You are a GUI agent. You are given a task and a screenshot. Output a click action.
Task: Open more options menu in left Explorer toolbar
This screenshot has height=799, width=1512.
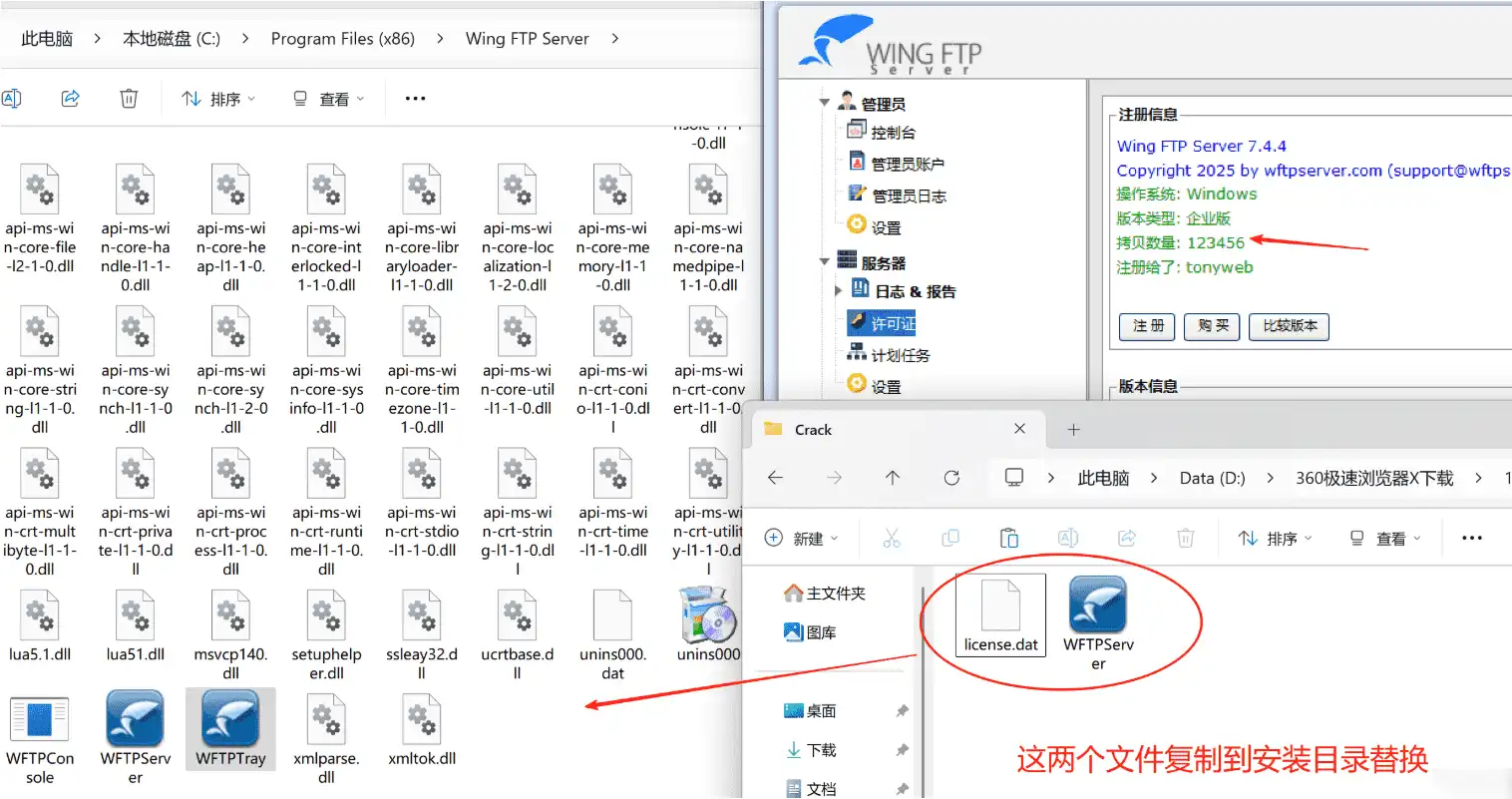(x=416, y=98)
